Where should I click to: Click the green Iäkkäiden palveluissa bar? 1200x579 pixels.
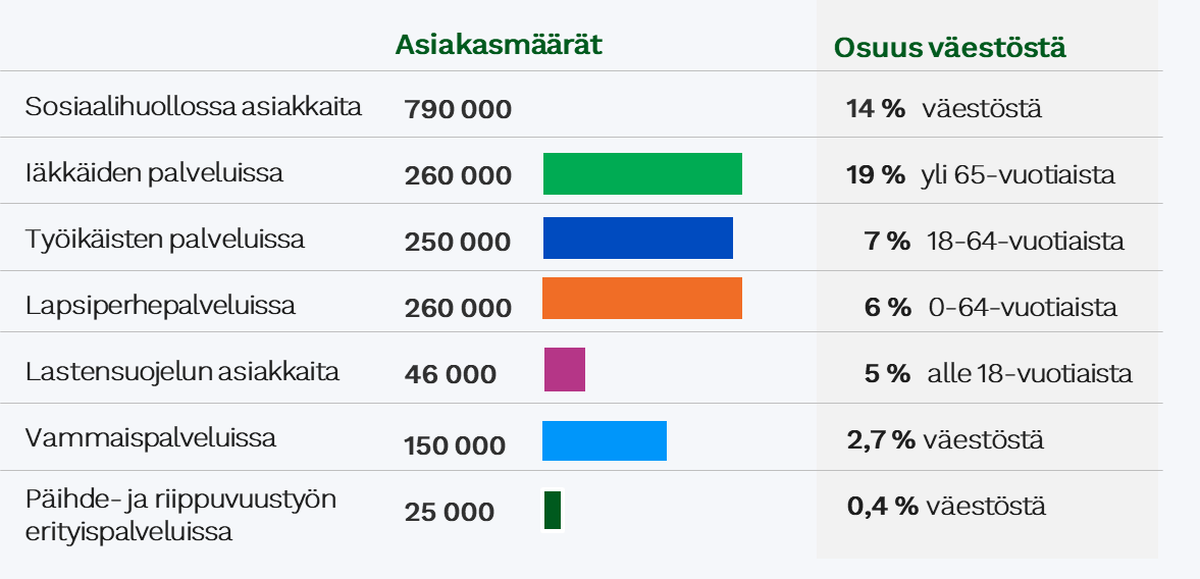pyautogui.click(x=642, y=174)
